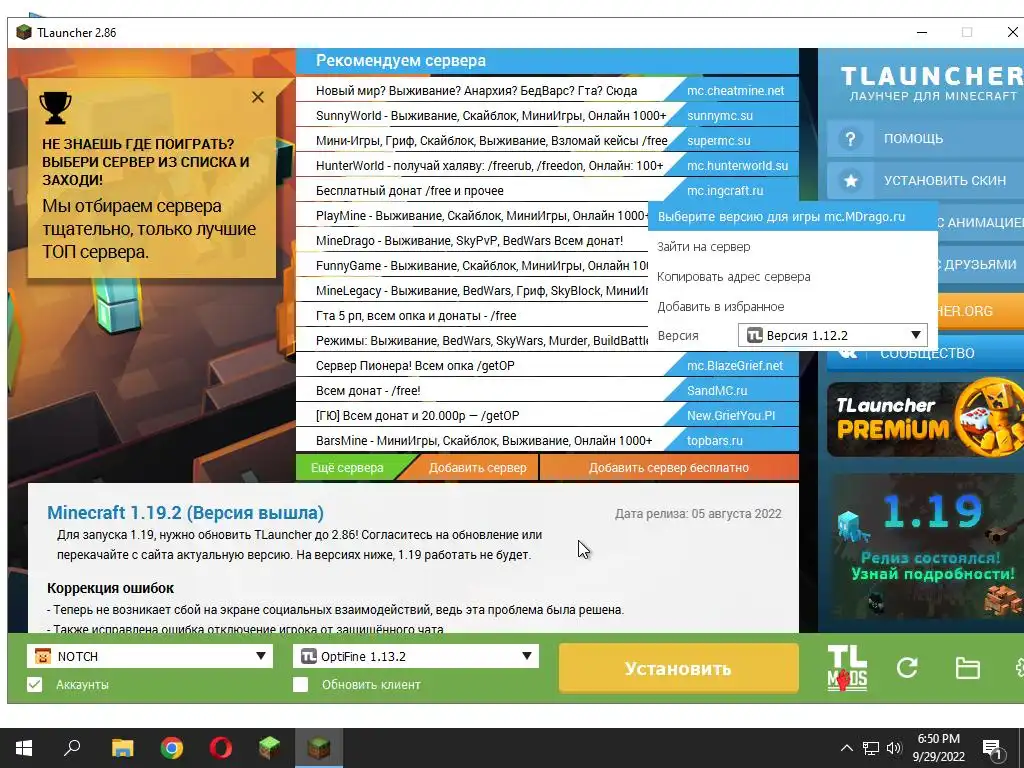Click server address New.GriefYou.Pl
The image size is (1024, 768).
731,415
